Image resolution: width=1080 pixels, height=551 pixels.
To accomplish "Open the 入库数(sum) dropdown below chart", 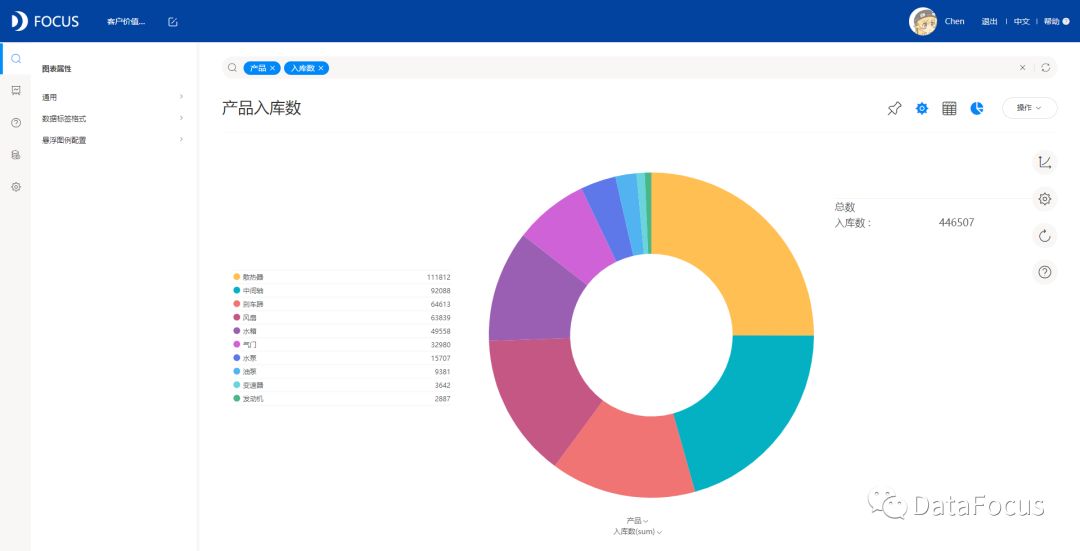I will pos(637,532).
